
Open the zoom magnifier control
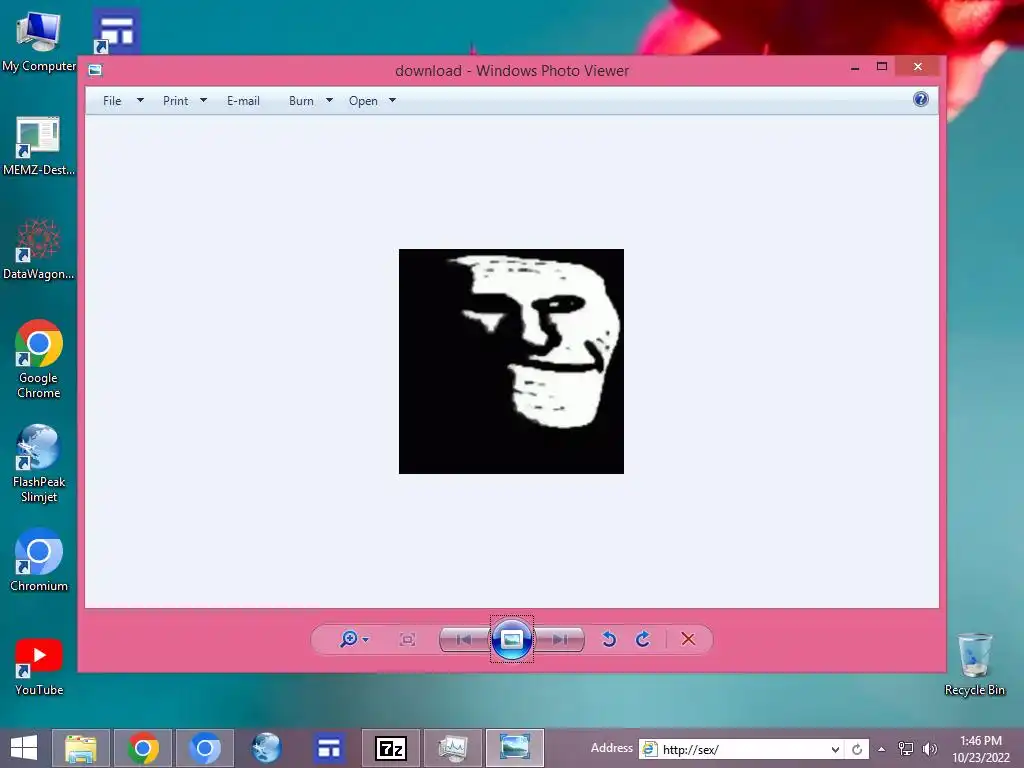(349, 639)
